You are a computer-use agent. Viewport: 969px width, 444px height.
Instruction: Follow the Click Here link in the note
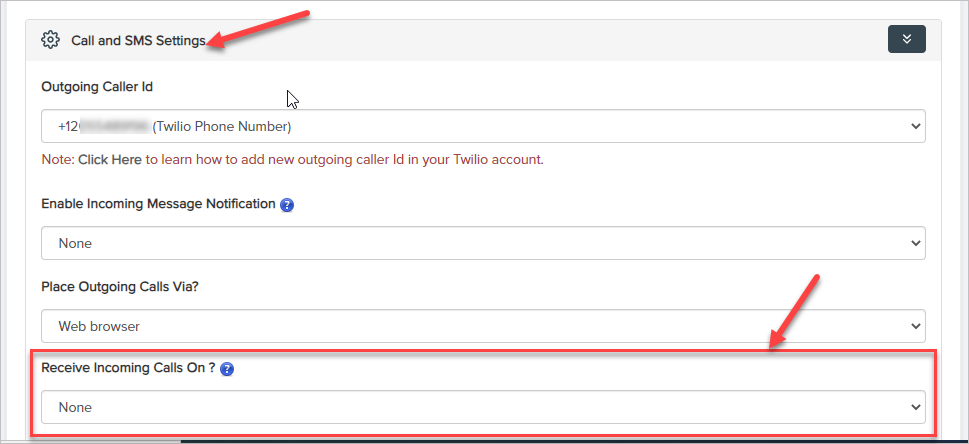(109, 159)
